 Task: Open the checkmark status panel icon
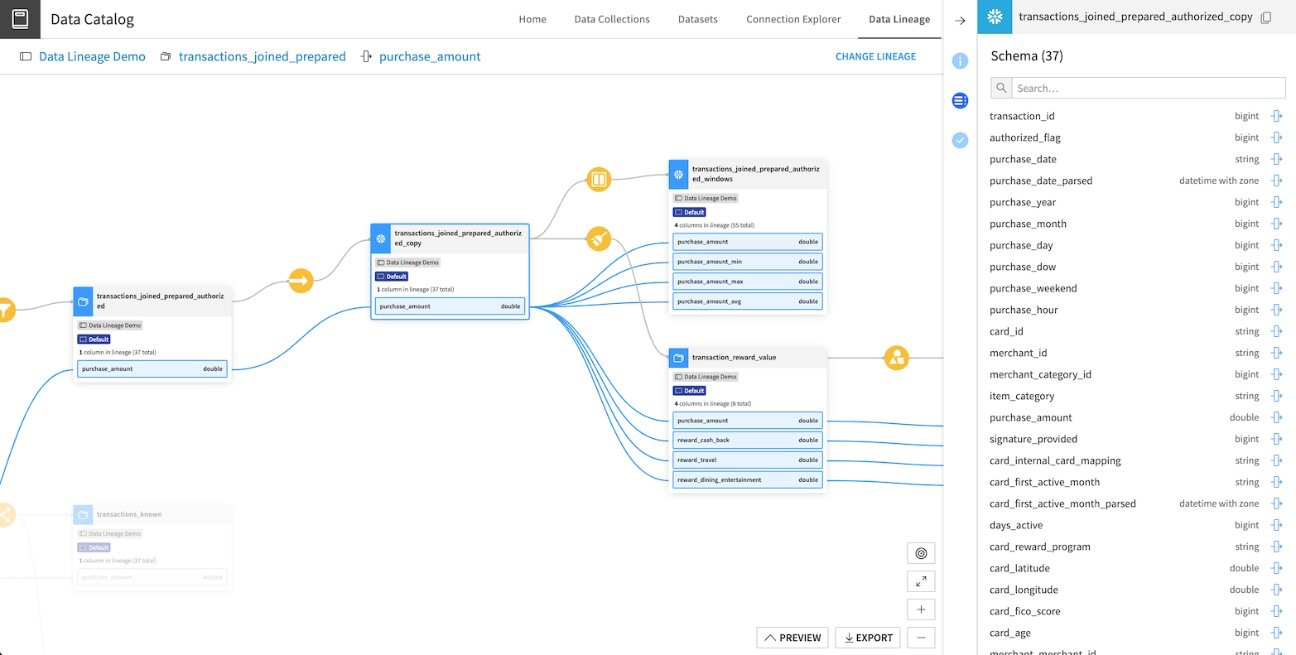(960, 141)
